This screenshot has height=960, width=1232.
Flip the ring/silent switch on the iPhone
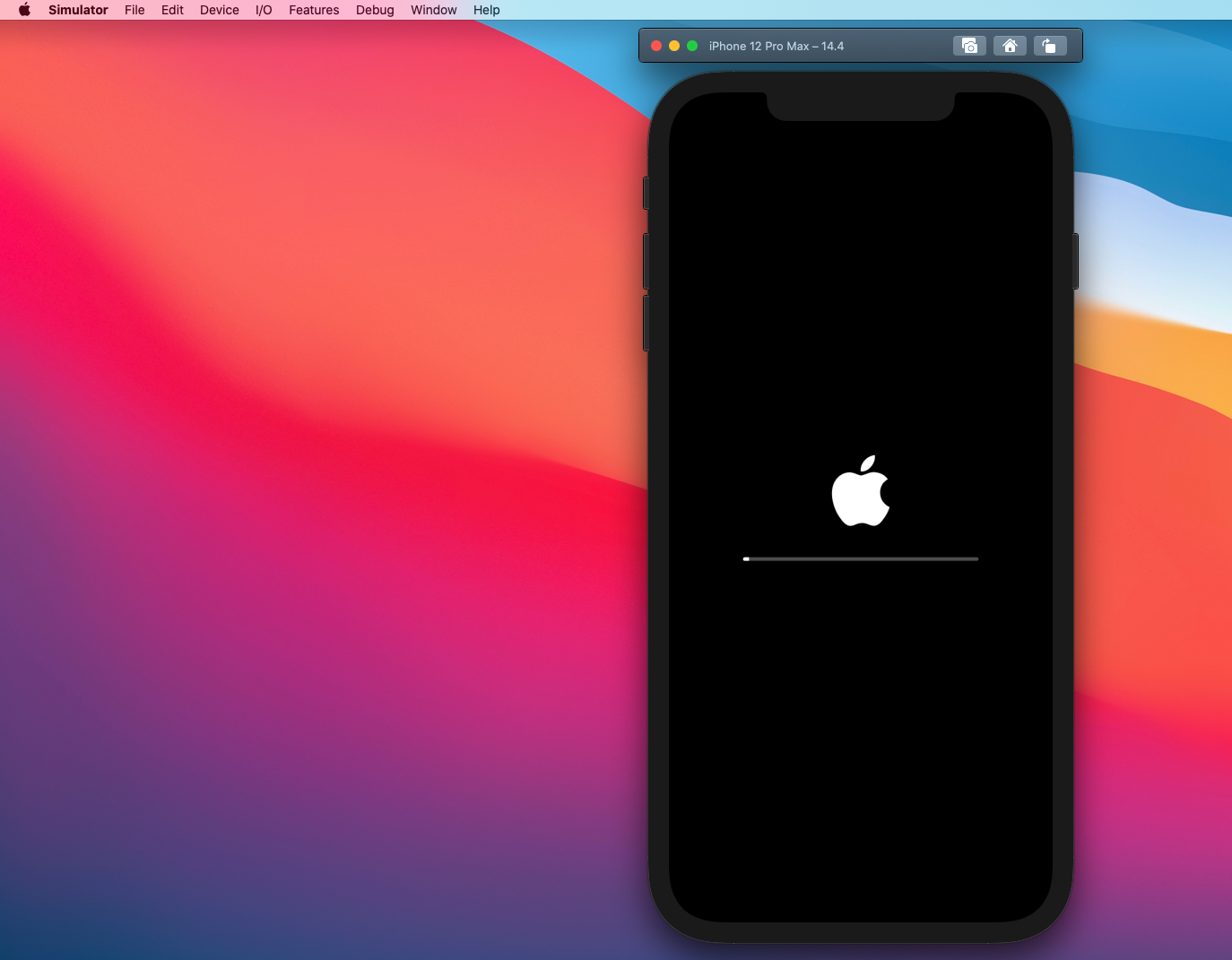tap(646, 193)
